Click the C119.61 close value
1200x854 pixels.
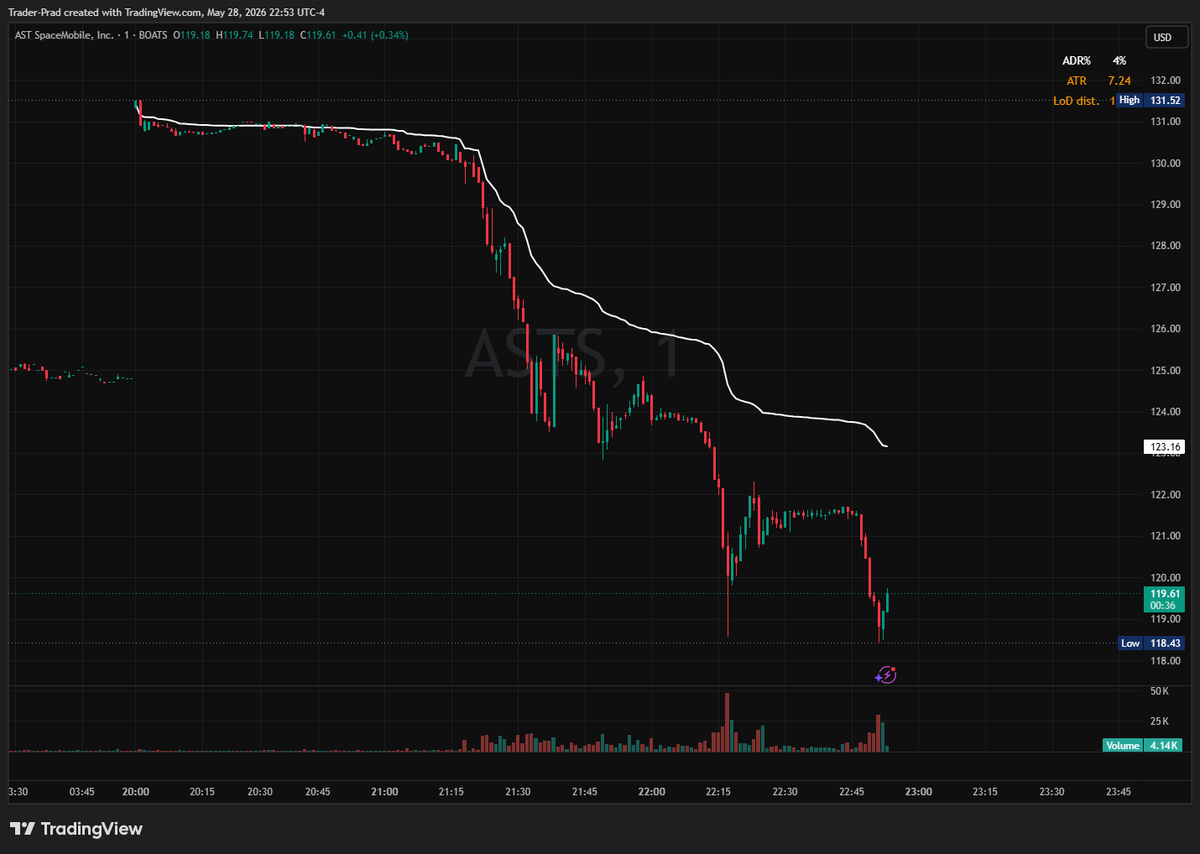(x=317, y=35)
